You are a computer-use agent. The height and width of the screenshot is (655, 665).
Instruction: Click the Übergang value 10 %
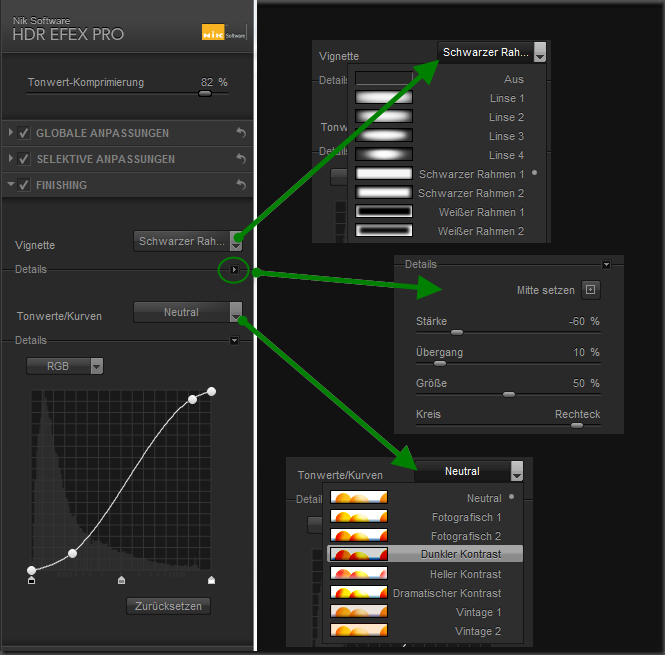[586, 352]
